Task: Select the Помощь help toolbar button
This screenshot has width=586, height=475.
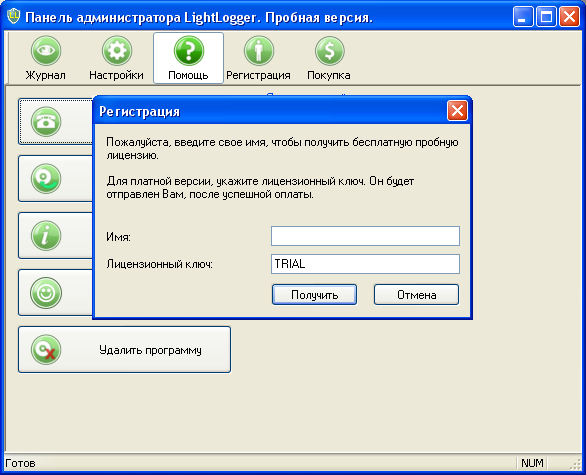Action: (188, 58)
